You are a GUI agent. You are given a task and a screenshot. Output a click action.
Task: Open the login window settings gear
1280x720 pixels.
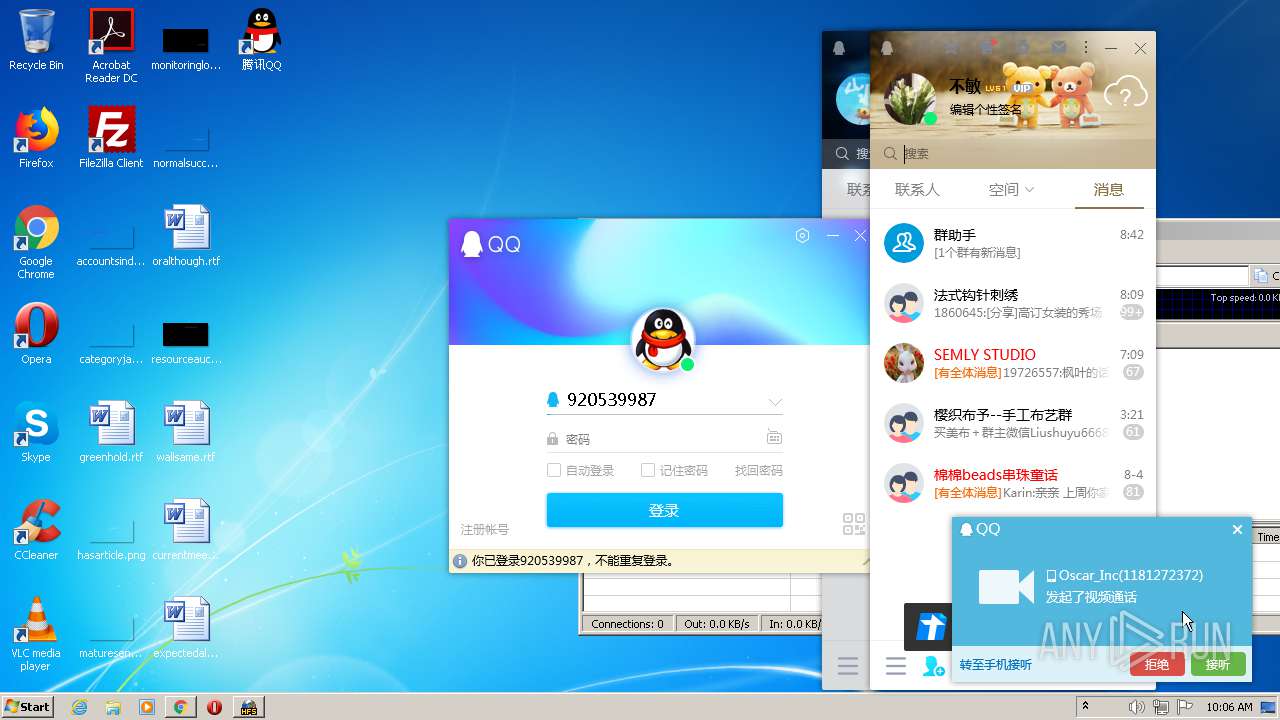[x=802, y=236]
